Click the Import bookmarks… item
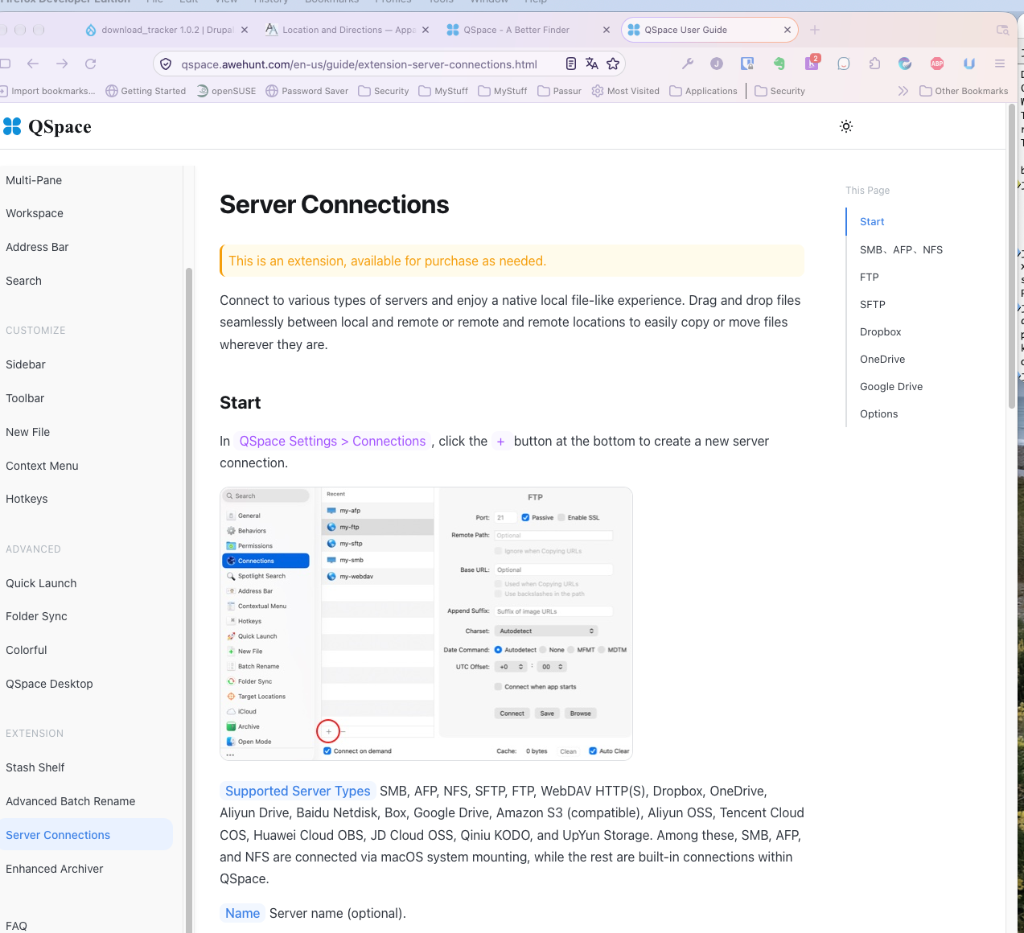This screenshot has width=1024, height=933. [48, 91]
